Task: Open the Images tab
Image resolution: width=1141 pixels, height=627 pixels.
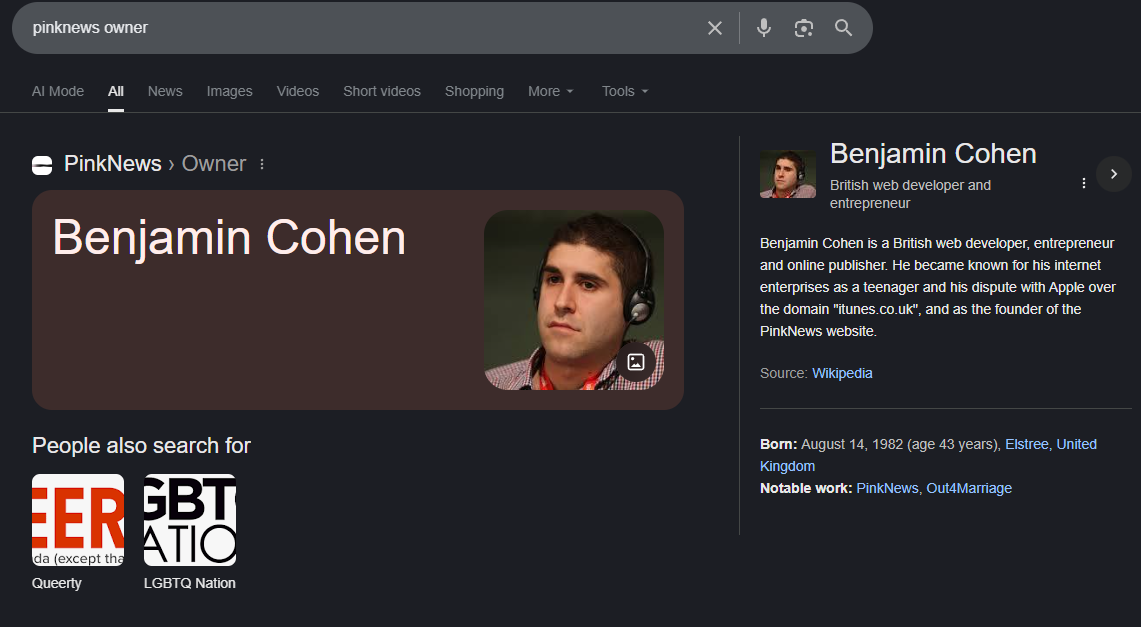Action: [x=229, y=91]
